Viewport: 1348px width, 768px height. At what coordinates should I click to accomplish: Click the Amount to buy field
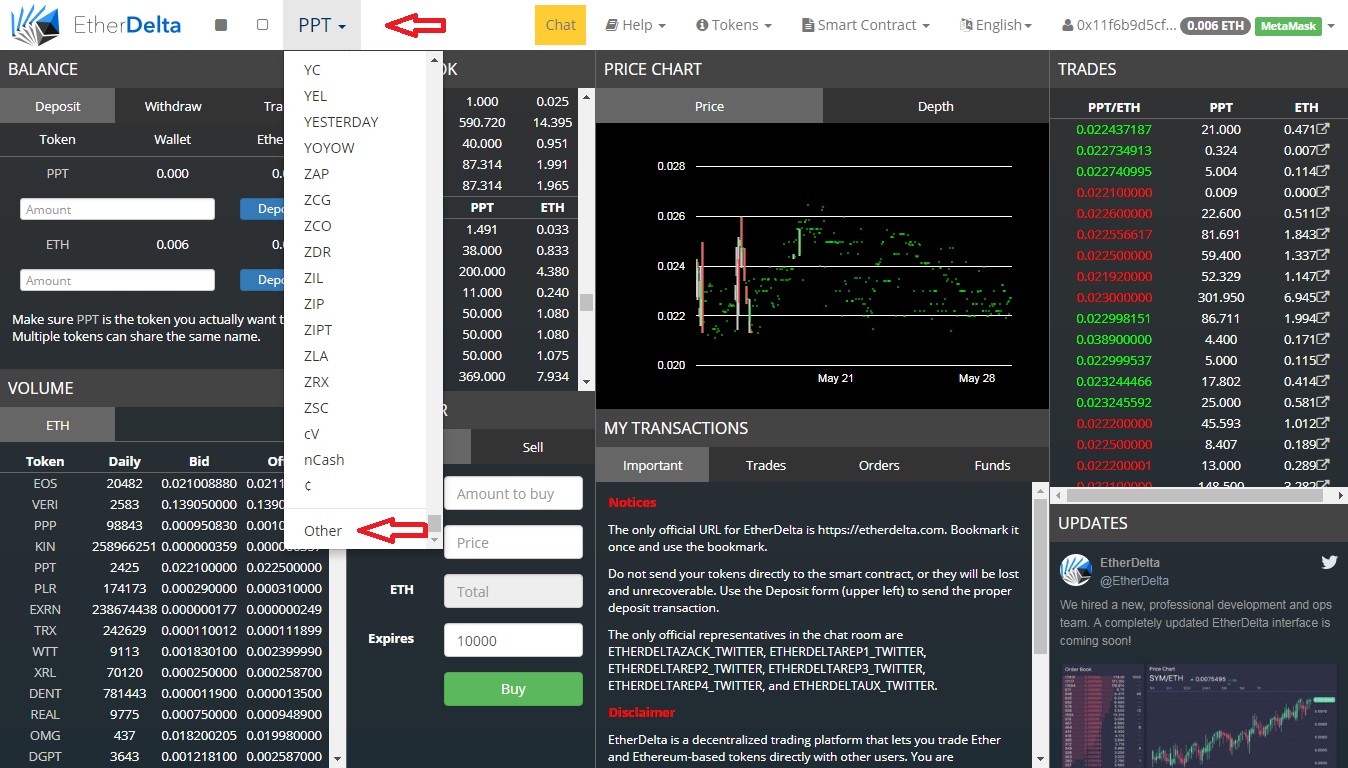(513, 493)
